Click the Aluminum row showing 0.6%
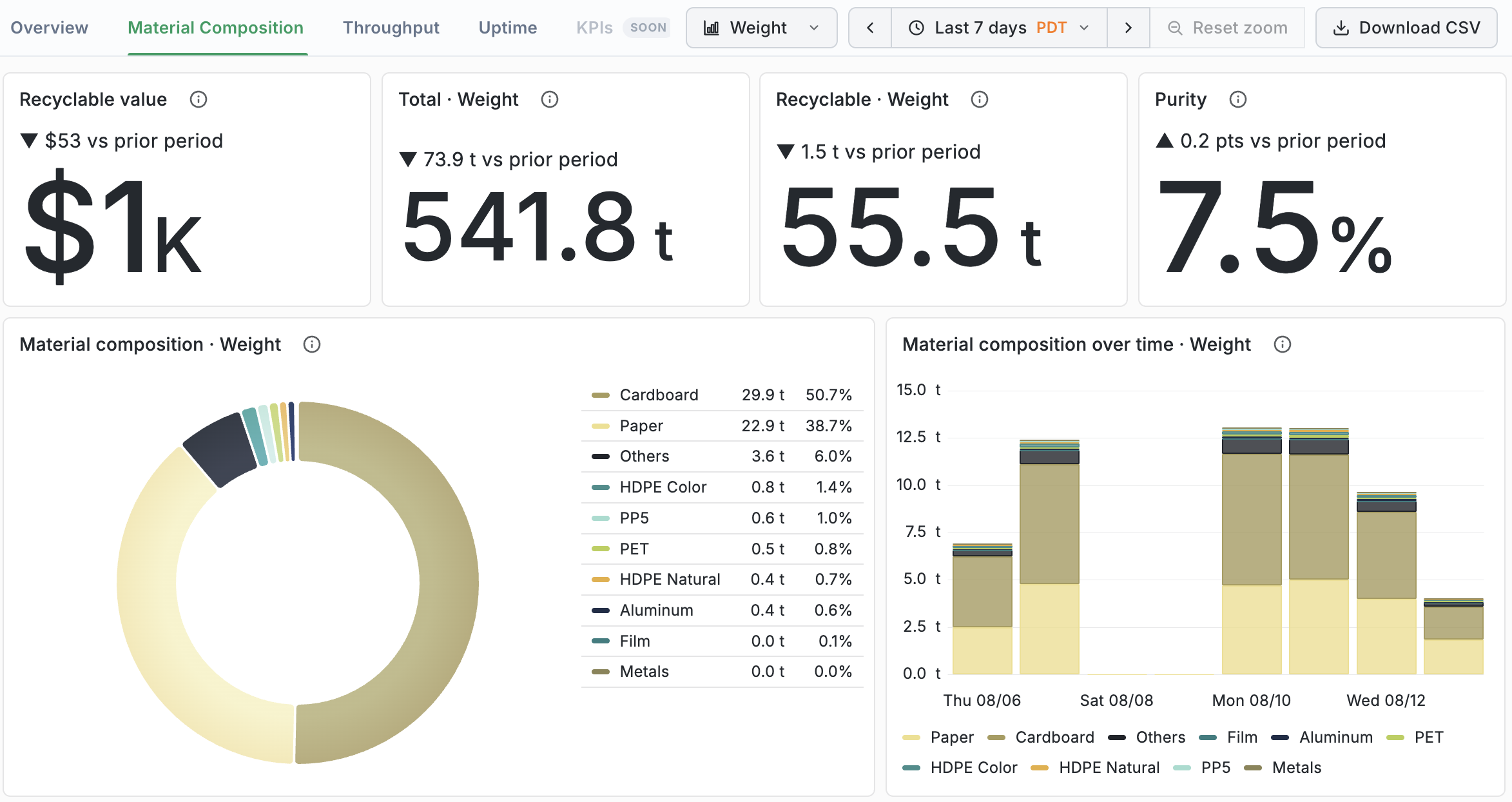 pyautogui.click(x=722, y=611)
